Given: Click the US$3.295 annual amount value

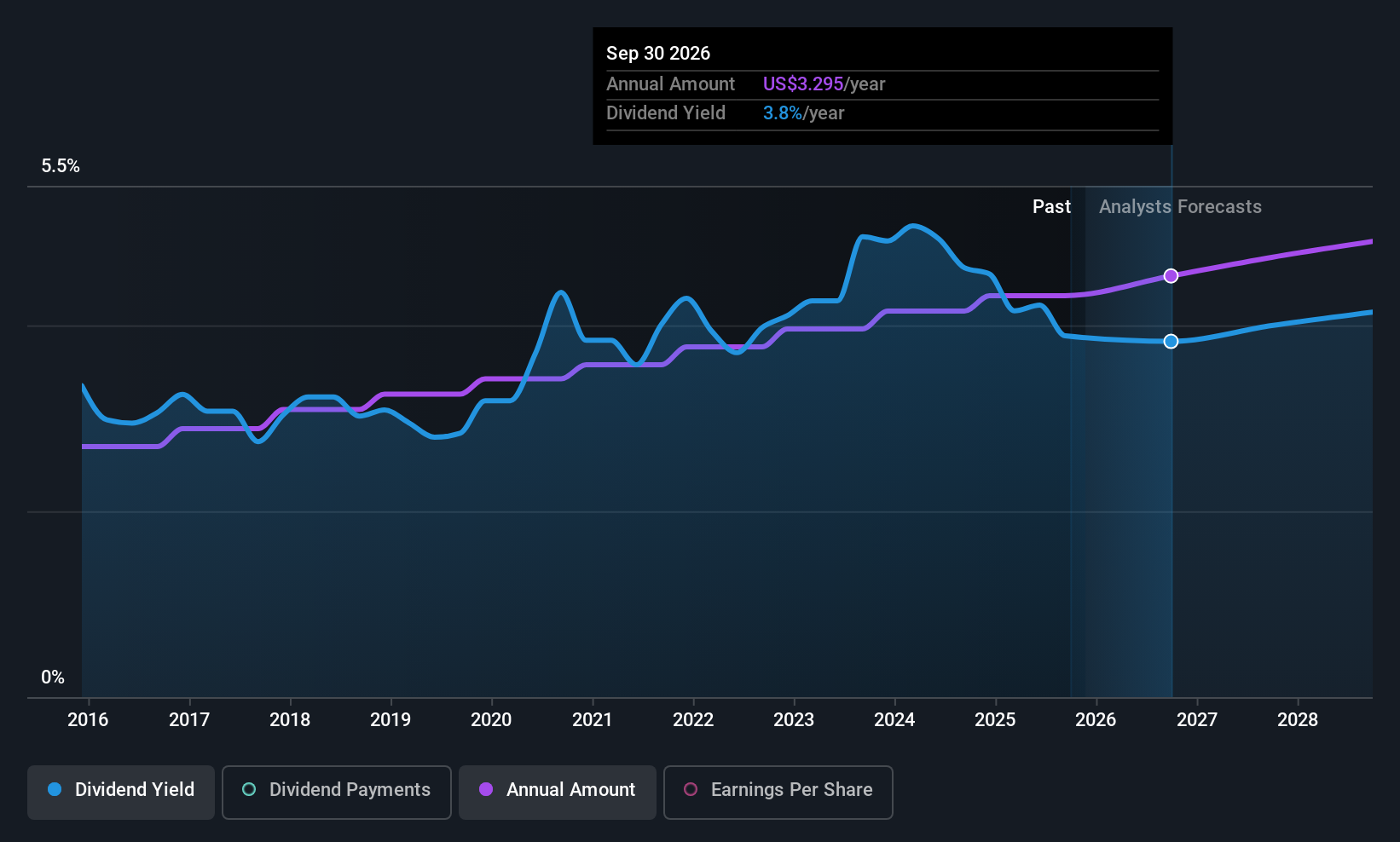Looking at the screenshot, I should click(802, 84).
